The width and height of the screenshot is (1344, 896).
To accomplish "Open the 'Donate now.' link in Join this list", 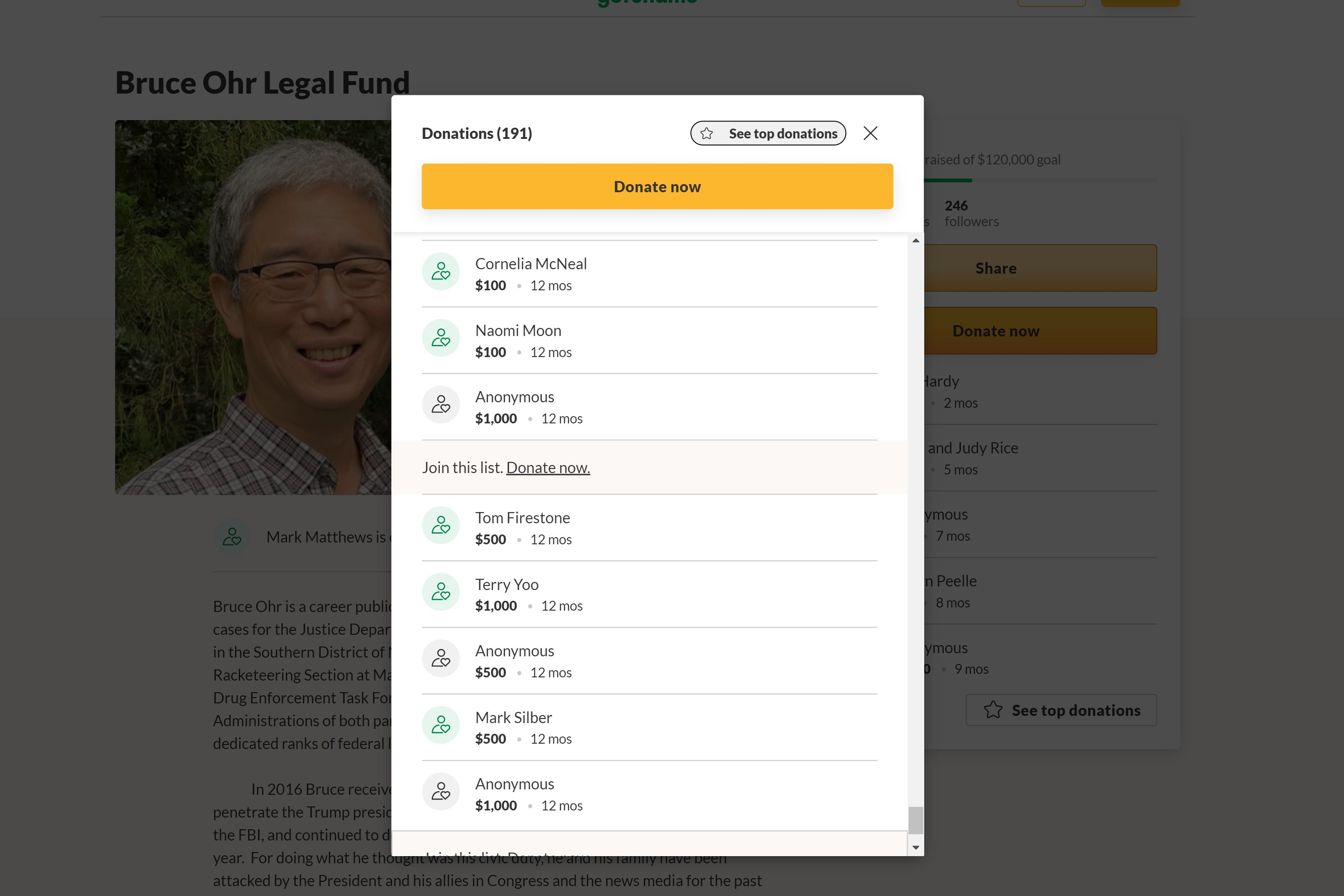I will pyautogui.click(x=548, y=467).
